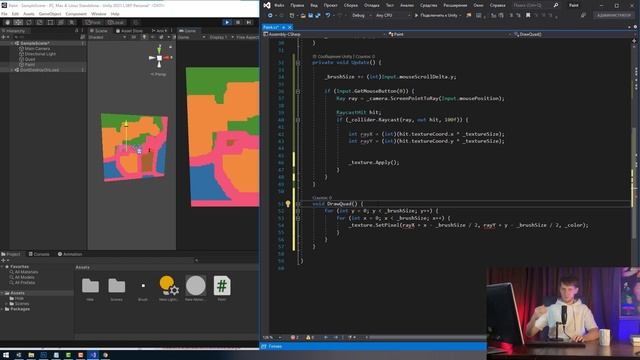Open the Free Aspect dropdown
Image resolution: width=640 pixels, height=360 pixels.
tap(247, 37)
